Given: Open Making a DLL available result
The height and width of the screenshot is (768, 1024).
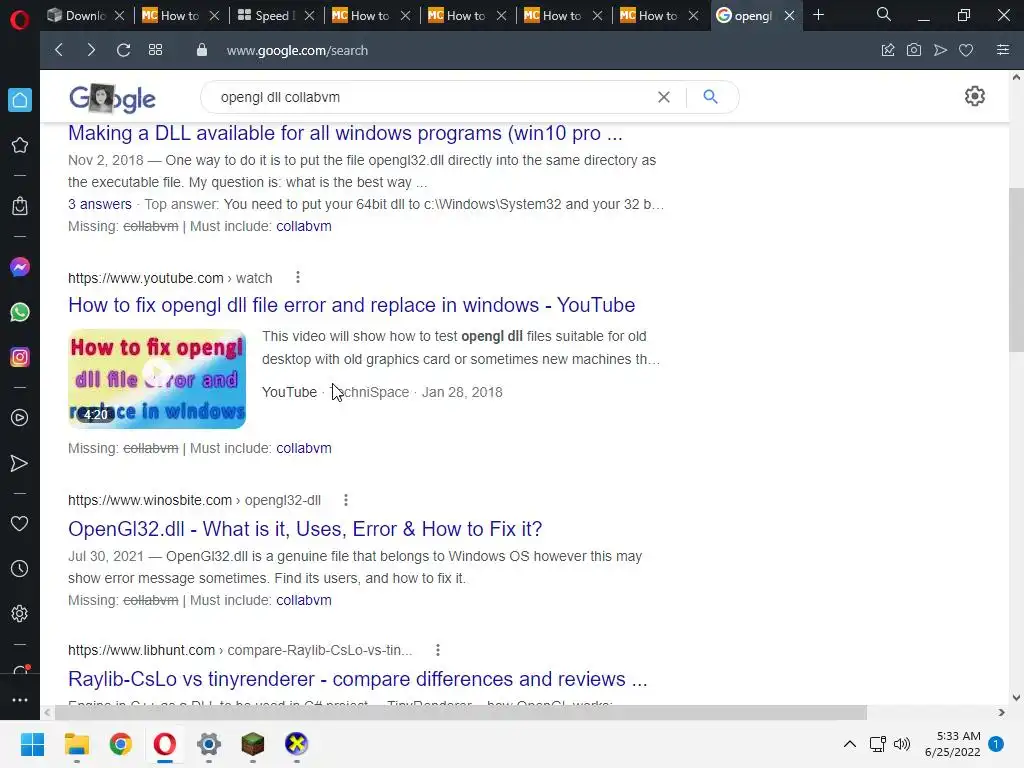Looking at the screenshot, I should [x=345, y=133].
